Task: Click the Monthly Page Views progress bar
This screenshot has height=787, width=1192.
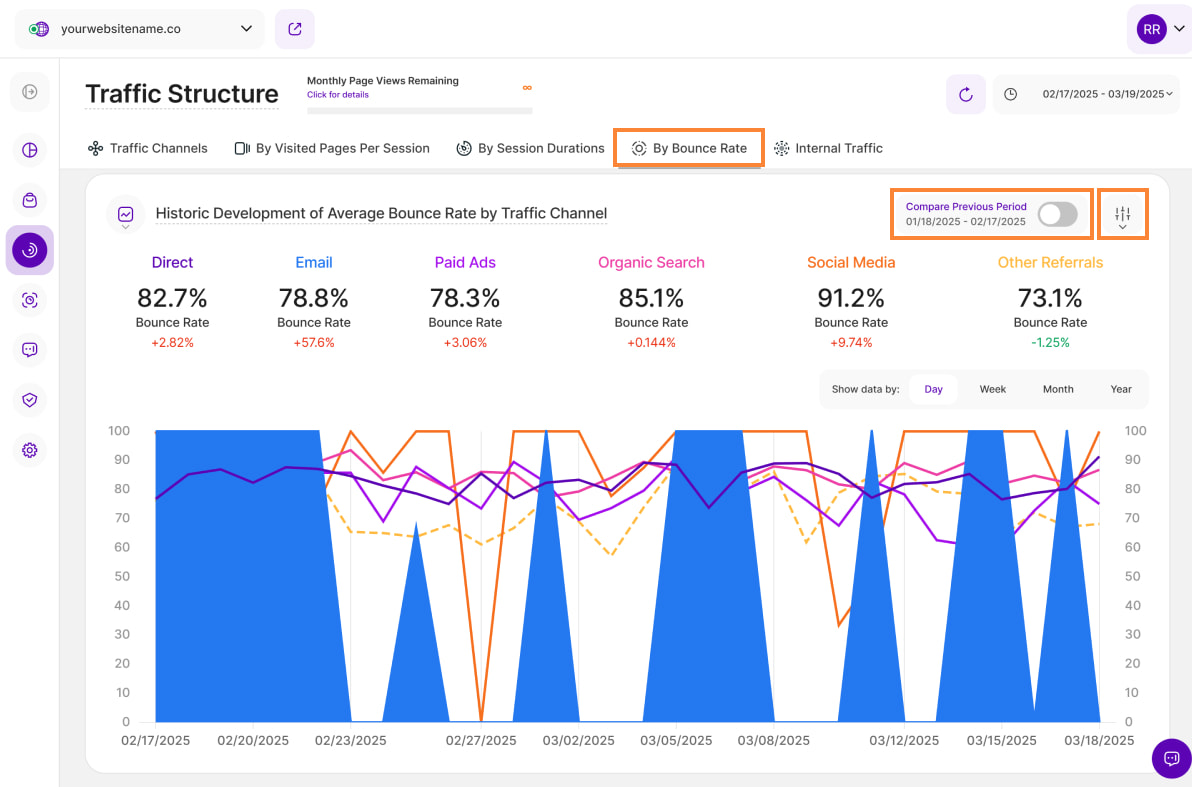Action: pyautogui.click(x=419, y=110)
